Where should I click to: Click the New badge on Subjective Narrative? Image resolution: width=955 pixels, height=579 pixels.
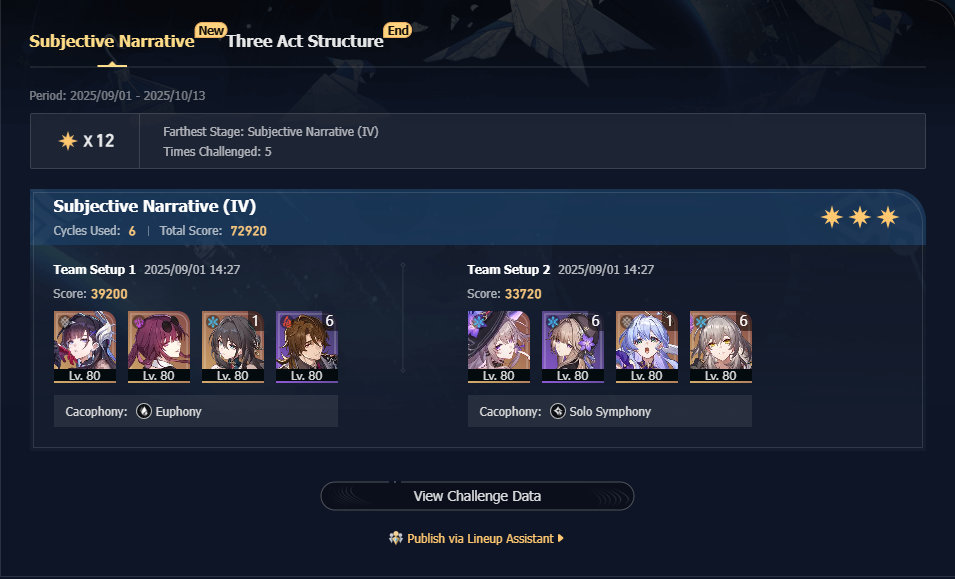211,30
